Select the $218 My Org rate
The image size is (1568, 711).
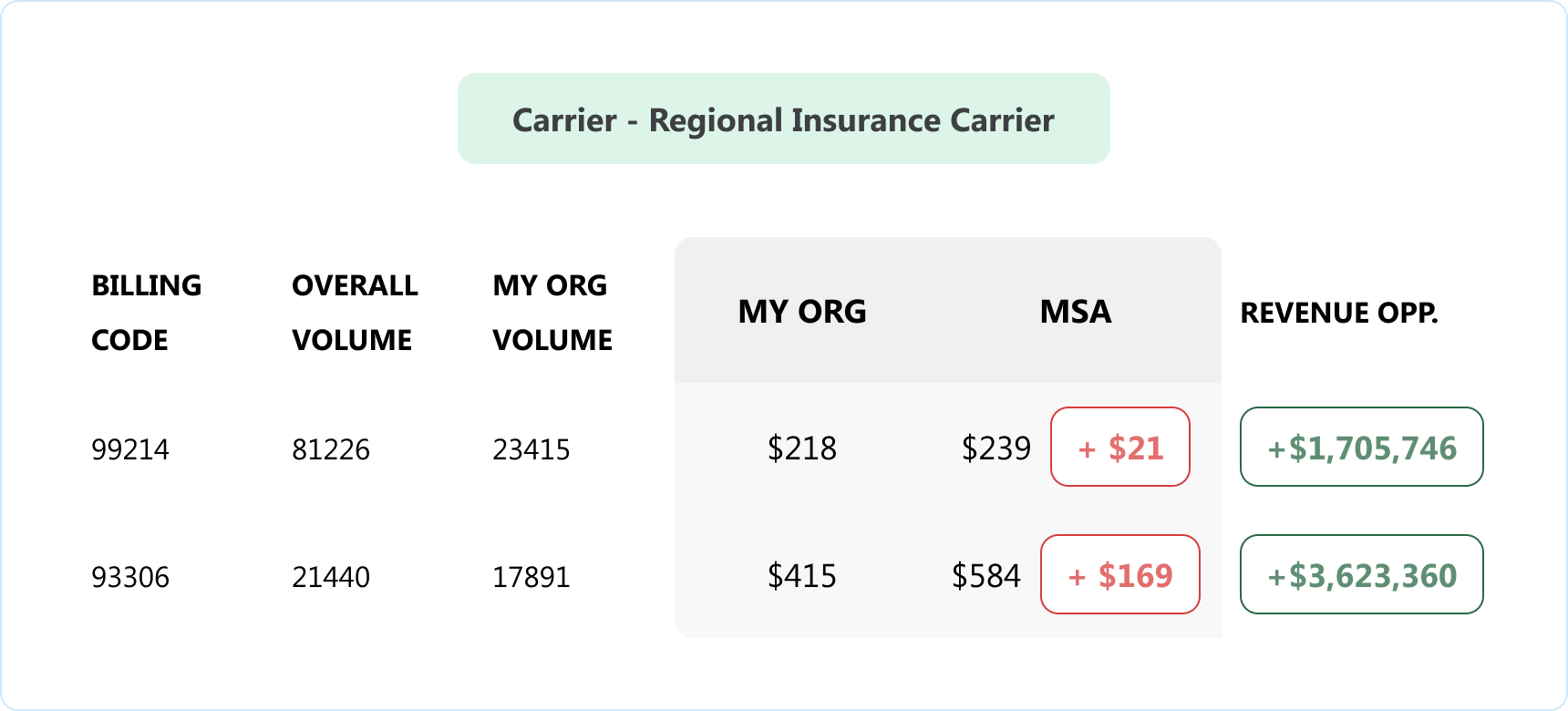click(x=802, y=448)
